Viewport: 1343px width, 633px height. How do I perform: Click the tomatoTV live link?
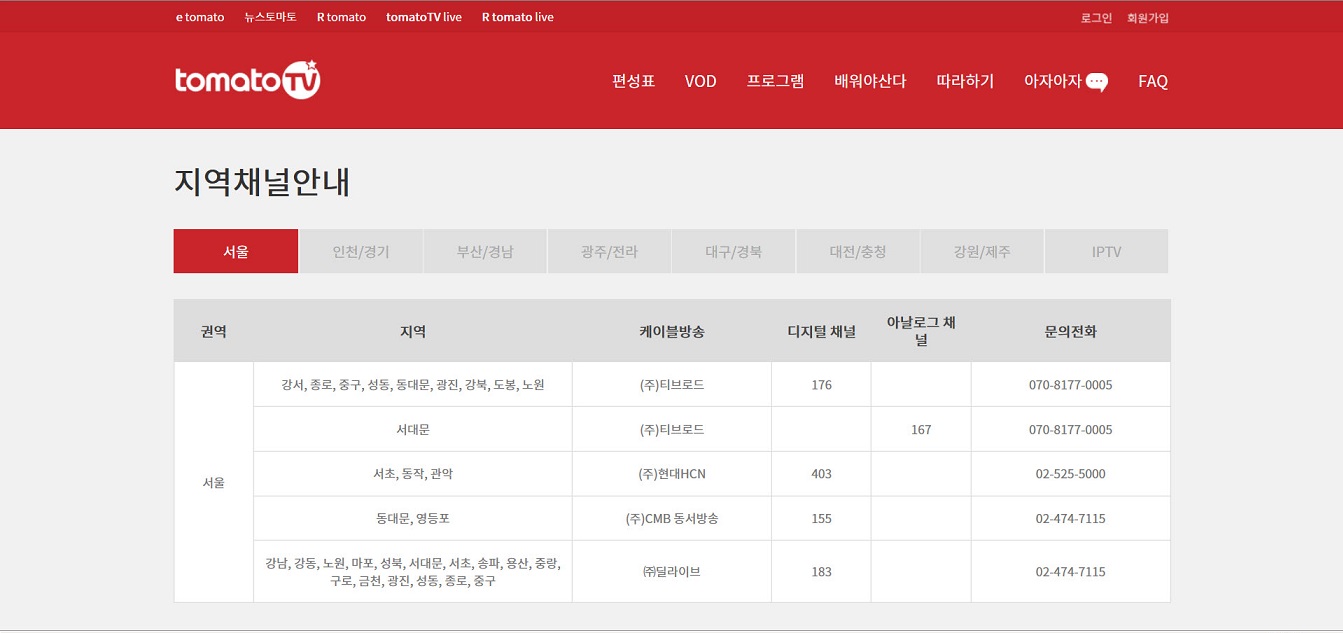(x=424, y=17)
